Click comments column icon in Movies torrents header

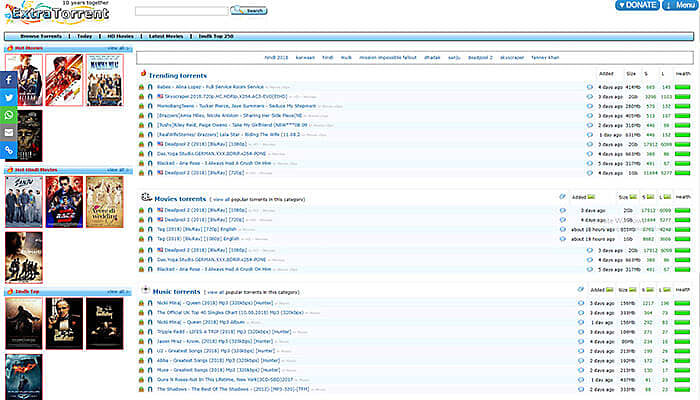[x=562, y=196]
